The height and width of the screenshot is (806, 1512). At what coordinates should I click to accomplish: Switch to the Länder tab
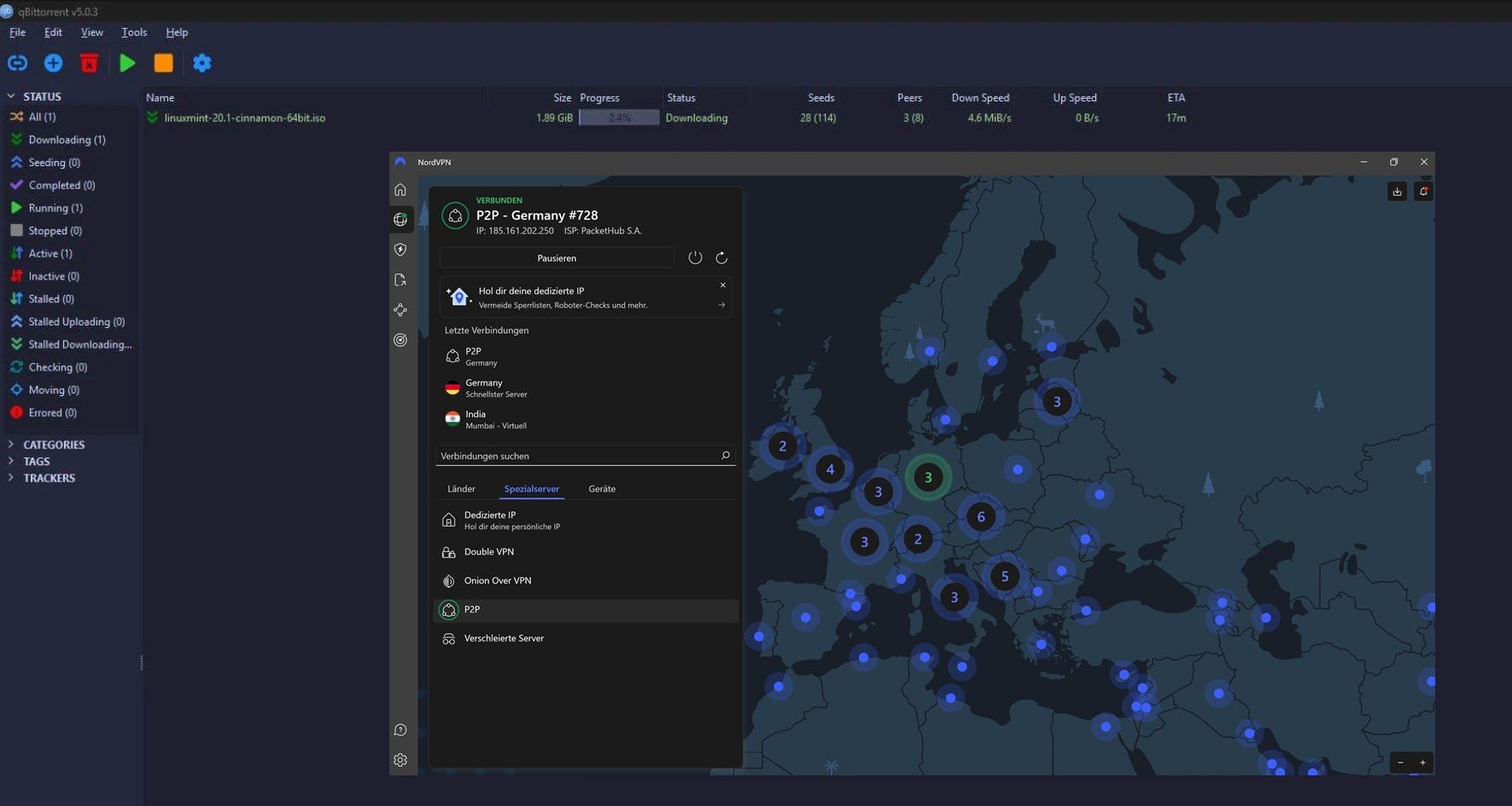(461, 489)
